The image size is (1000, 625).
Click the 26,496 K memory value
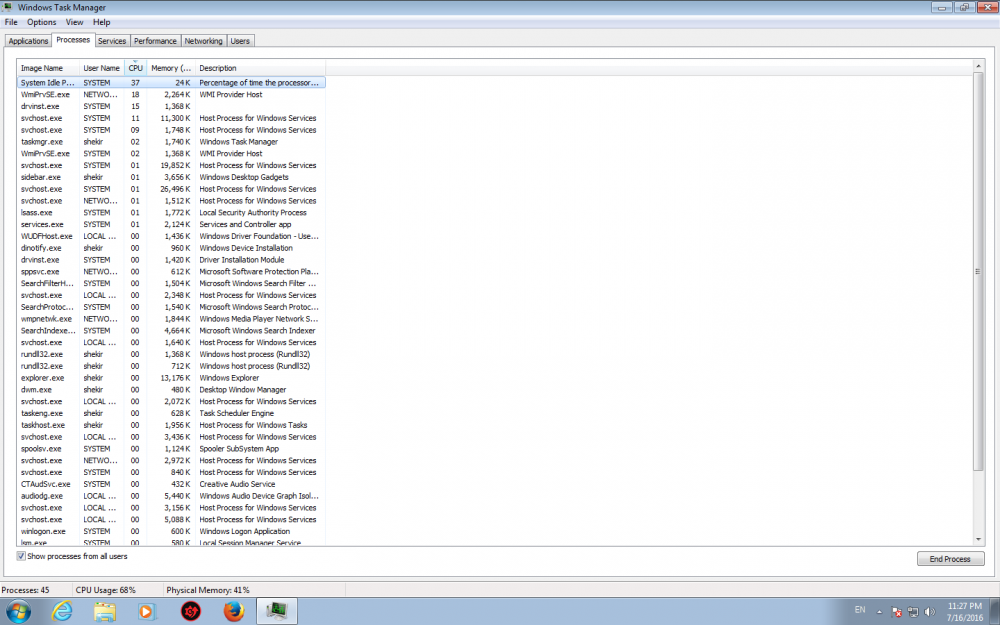[x=175, y=189]
